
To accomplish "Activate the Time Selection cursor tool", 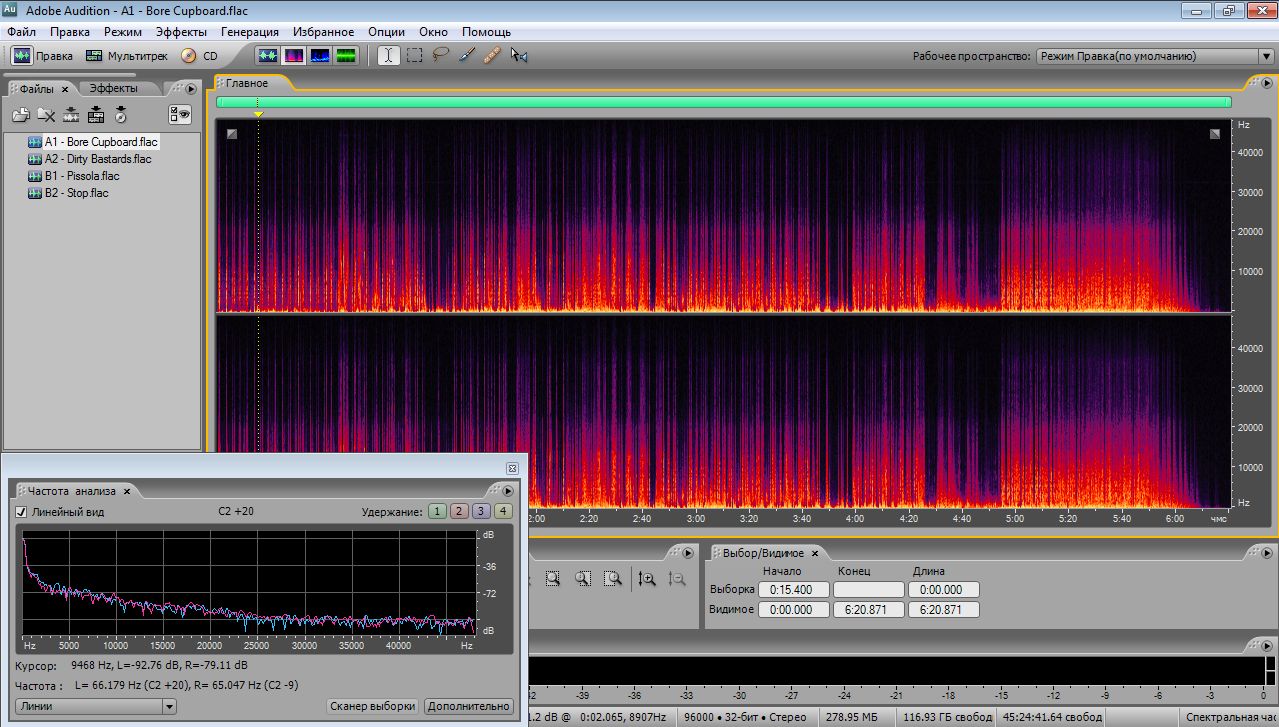I will pos(388,56).
